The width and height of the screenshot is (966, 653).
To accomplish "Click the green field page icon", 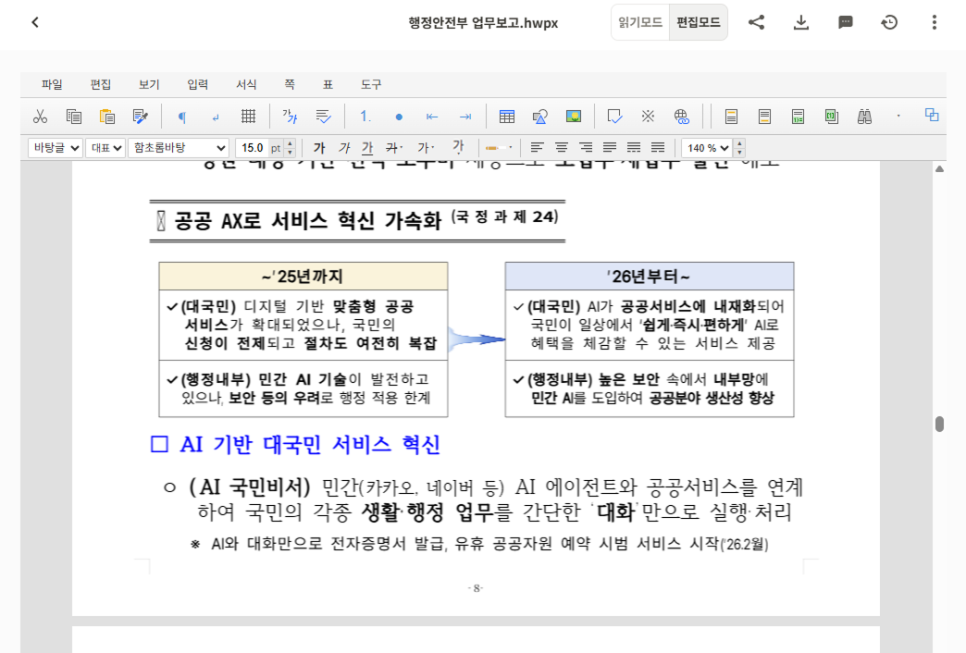I will coord(831,116).
